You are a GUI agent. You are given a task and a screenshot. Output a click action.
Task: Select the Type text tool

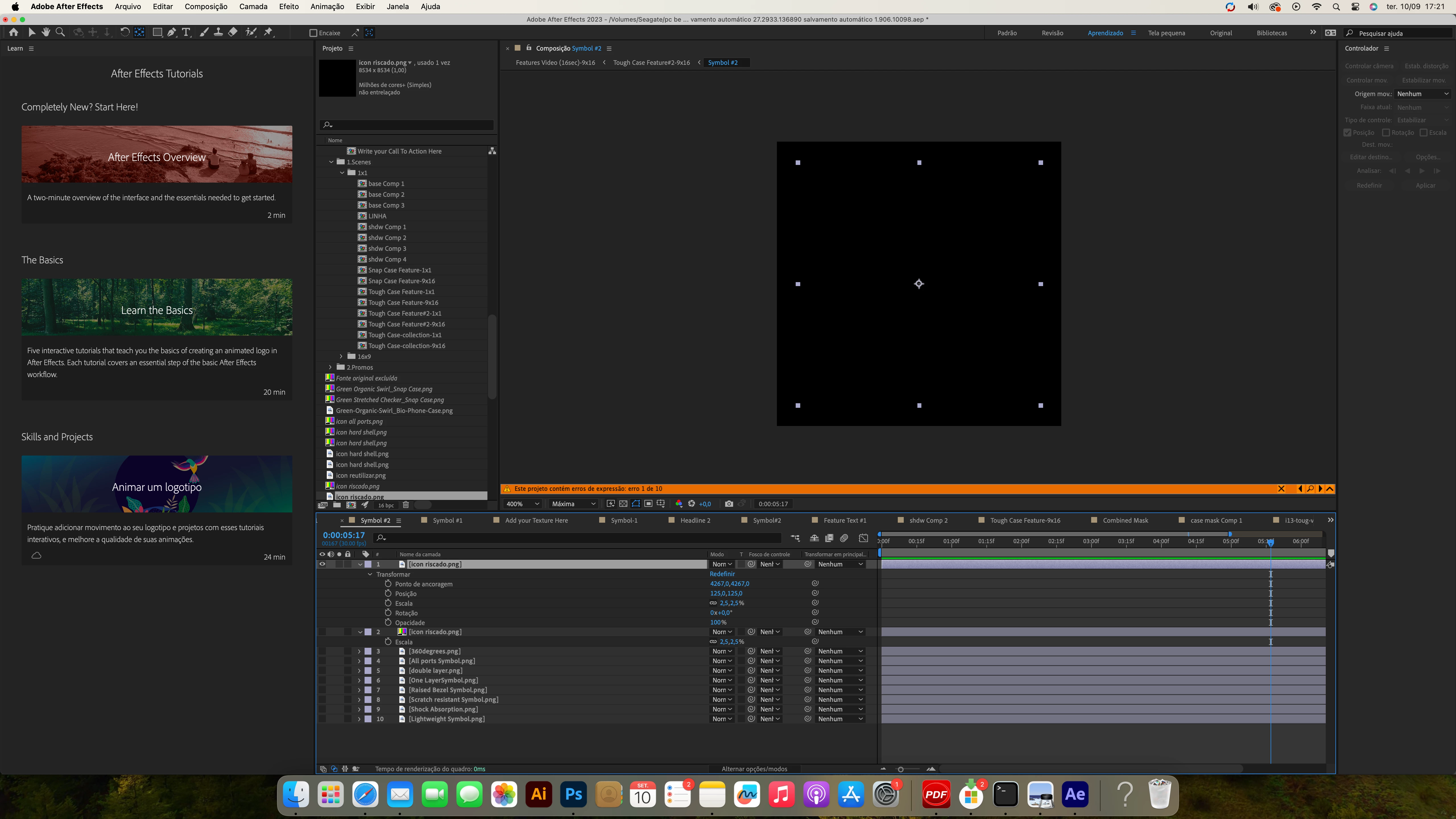186,32
